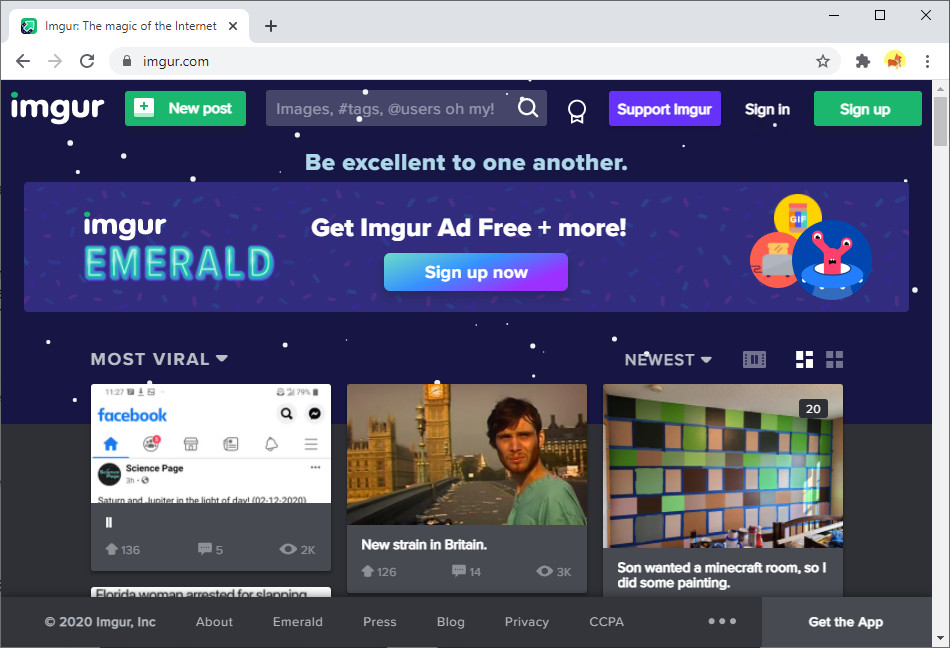The image size is (950, 648).
Task: Click Sign in
Action: [x=767, y=109]
